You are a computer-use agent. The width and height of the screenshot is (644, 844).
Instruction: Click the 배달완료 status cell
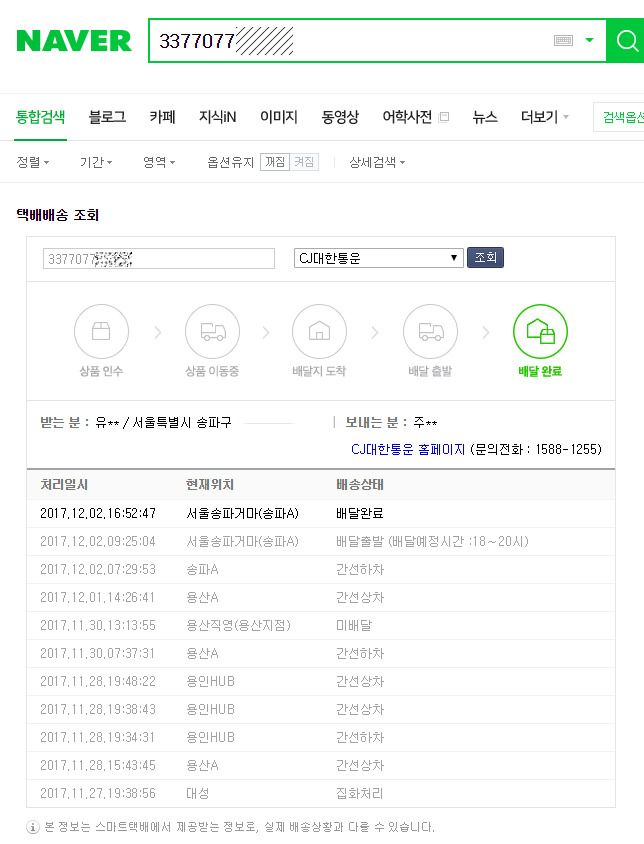pyautogui.click(x=360, y=514)
